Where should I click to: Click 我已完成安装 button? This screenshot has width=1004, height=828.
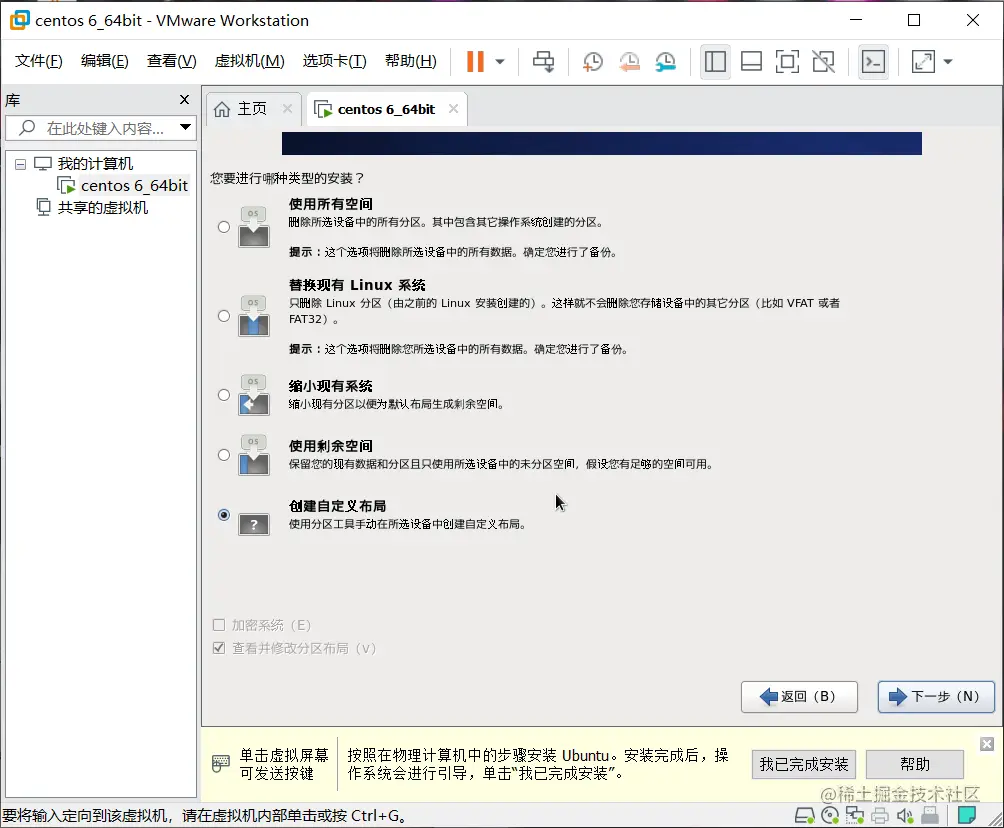click(x=804, y=764)
